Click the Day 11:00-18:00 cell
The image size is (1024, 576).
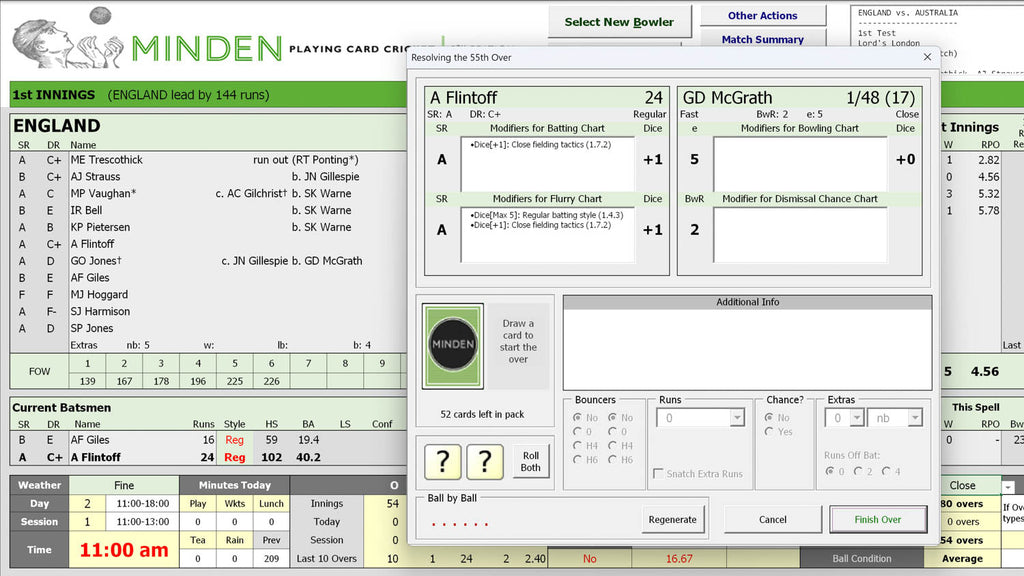pyautogui.click(x=142, y=504)
